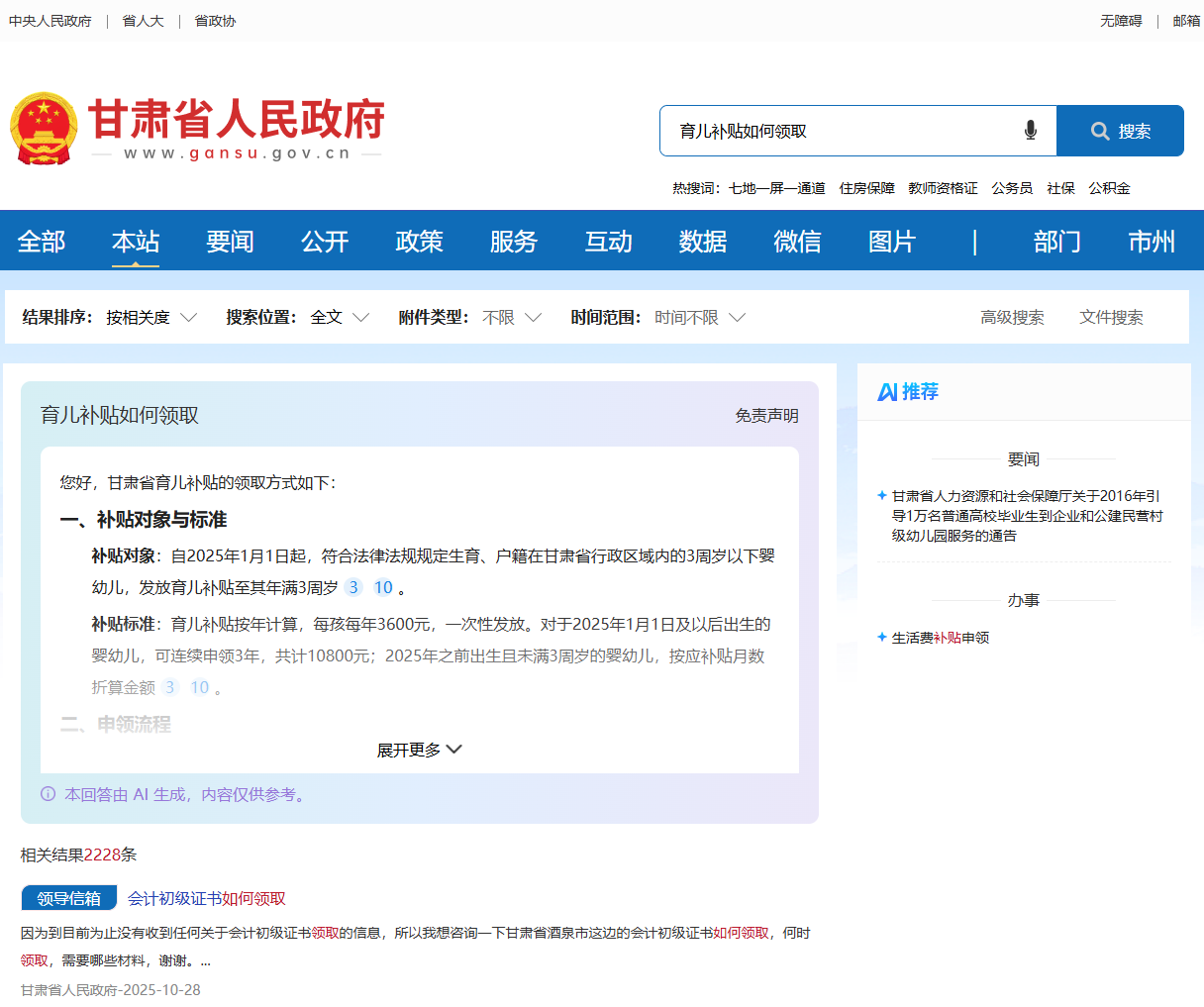Switch to the 要闻 tab
This screenshot has width=1204, height=1007.
(x=230, y=241)
